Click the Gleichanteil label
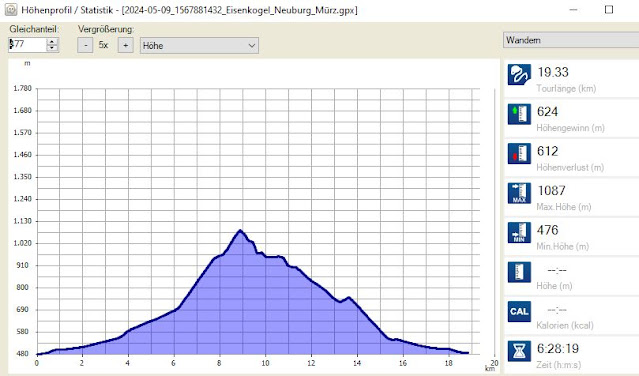Screen dimensions: 639x376 (x=34, y=29)
